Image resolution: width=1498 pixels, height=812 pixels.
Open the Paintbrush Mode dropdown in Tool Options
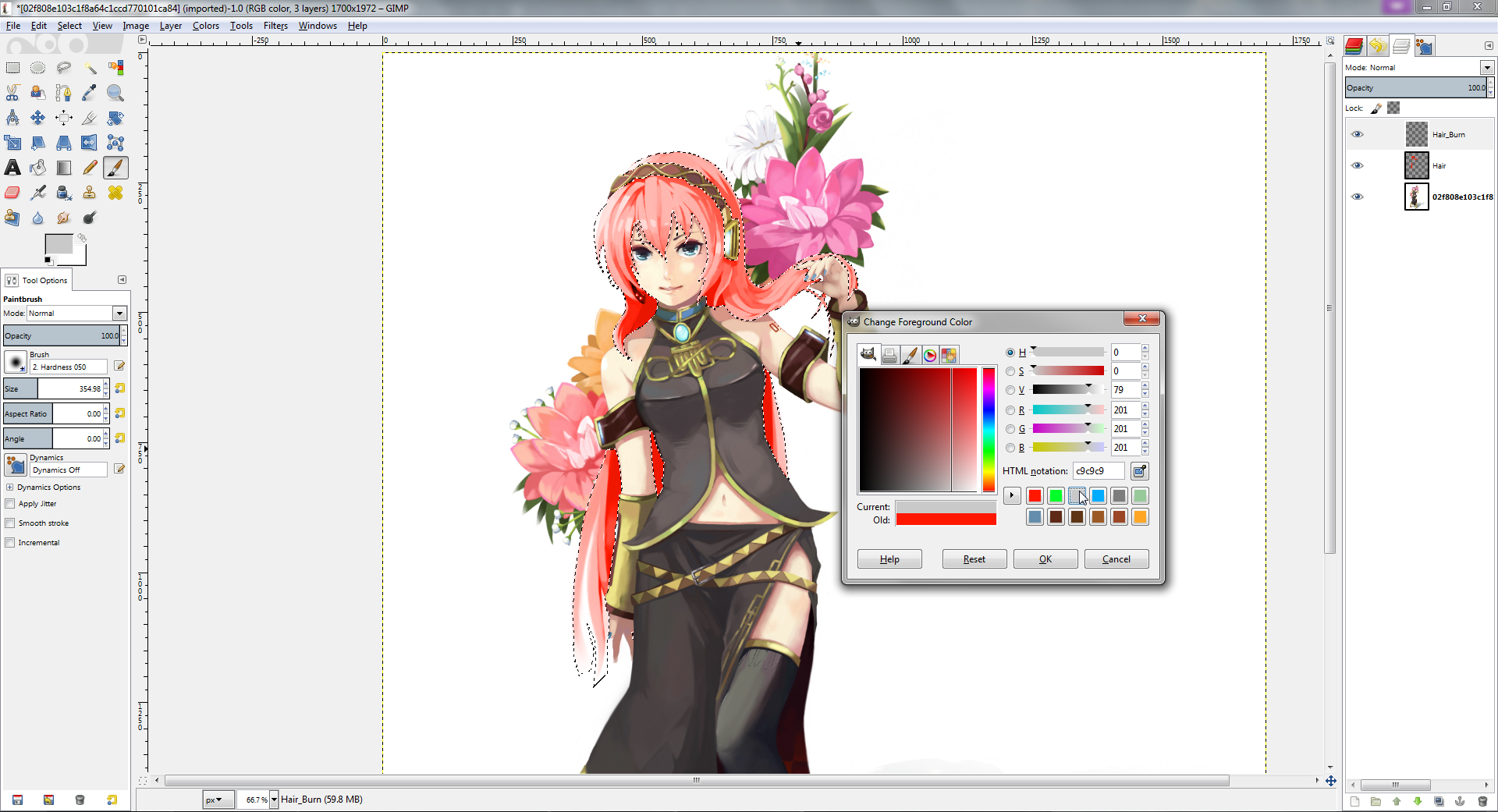tap(119, 314)
